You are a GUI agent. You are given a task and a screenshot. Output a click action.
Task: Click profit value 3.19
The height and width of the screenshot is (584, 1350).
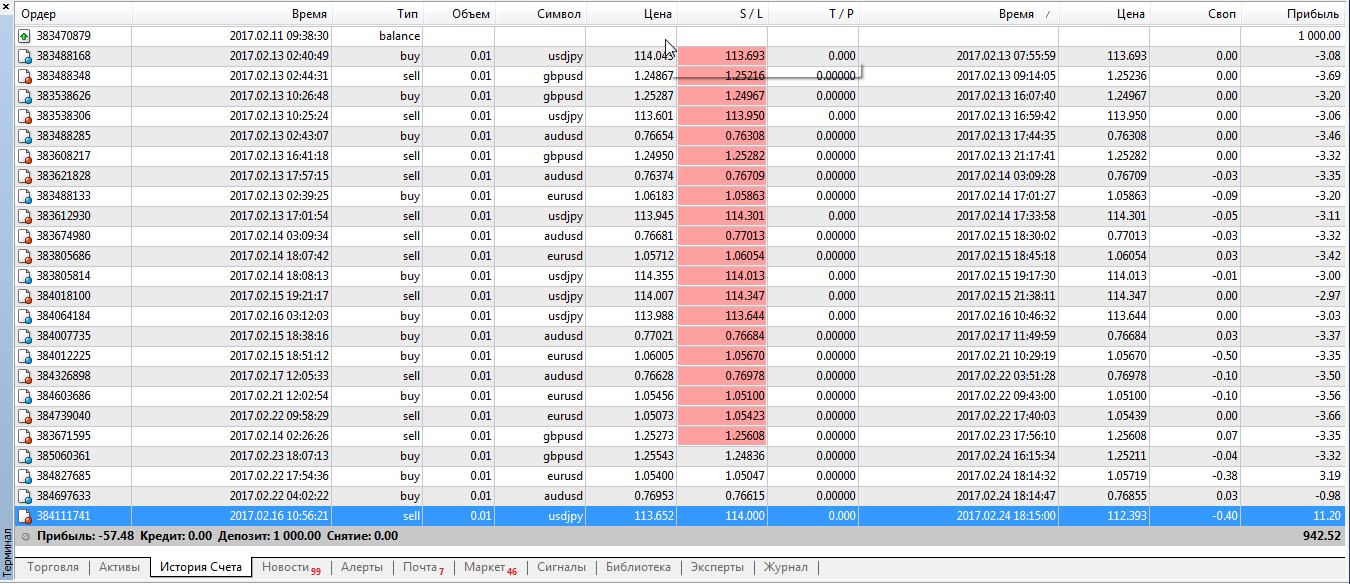click(x=1330, y=476)
